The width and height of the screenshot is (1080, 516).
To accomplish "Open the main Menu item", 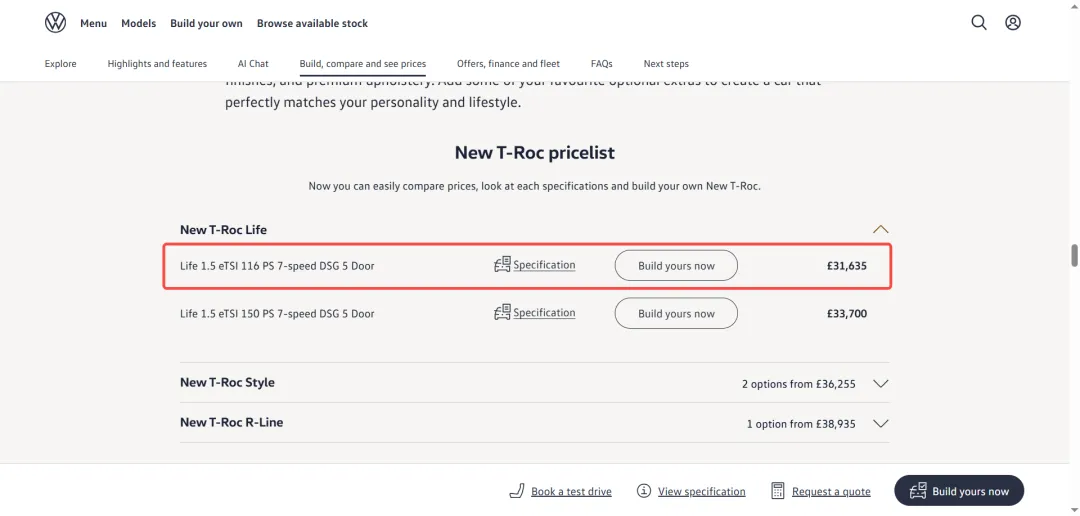I will click(94, 23).
